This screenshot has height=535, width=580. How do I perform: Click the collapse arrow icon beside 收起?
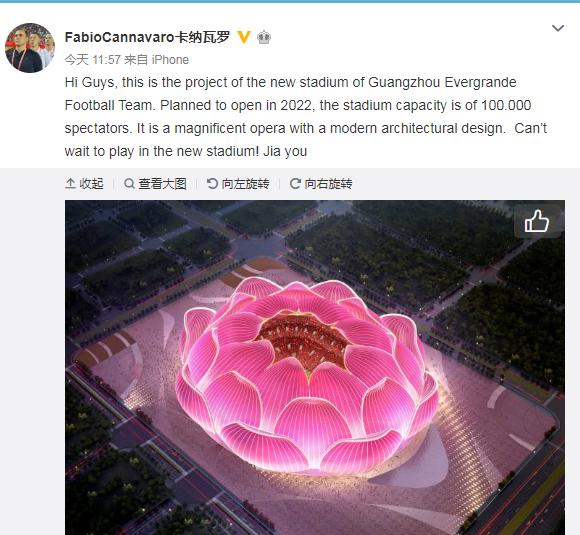(70, 183)
